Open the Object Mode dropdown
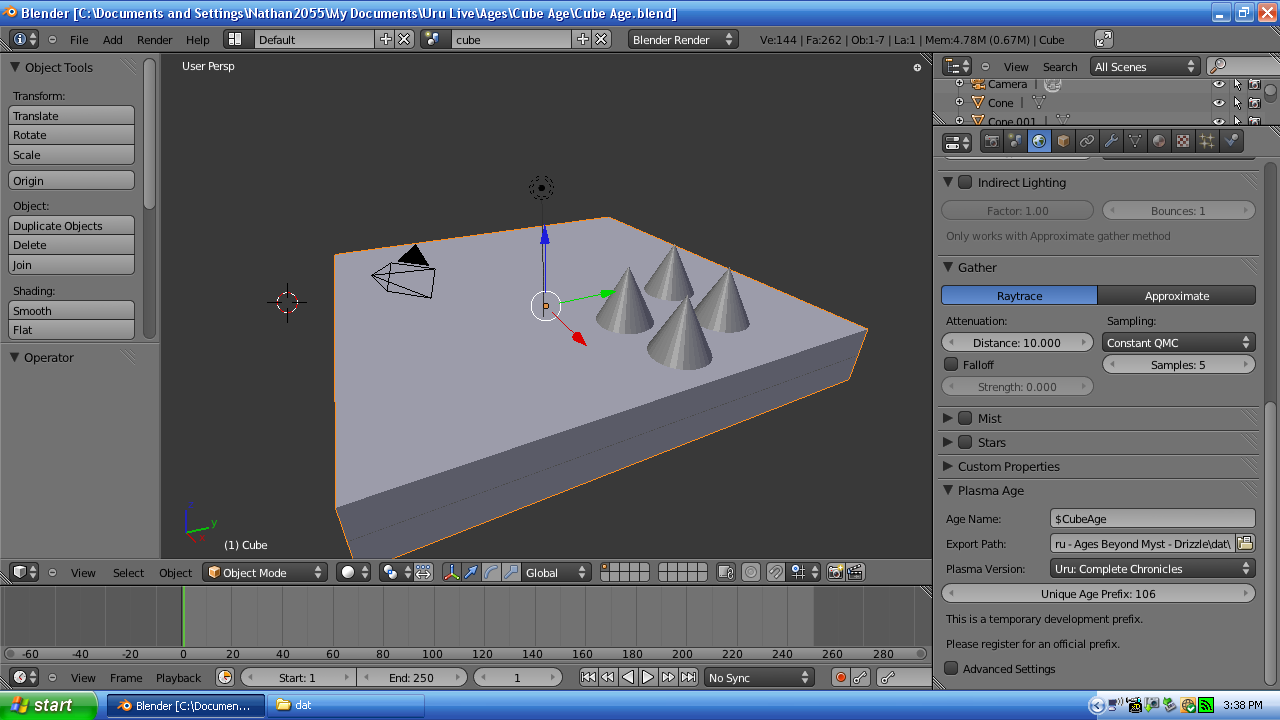Viewport: 1280px width, 720px height. [x=265, y=572]
